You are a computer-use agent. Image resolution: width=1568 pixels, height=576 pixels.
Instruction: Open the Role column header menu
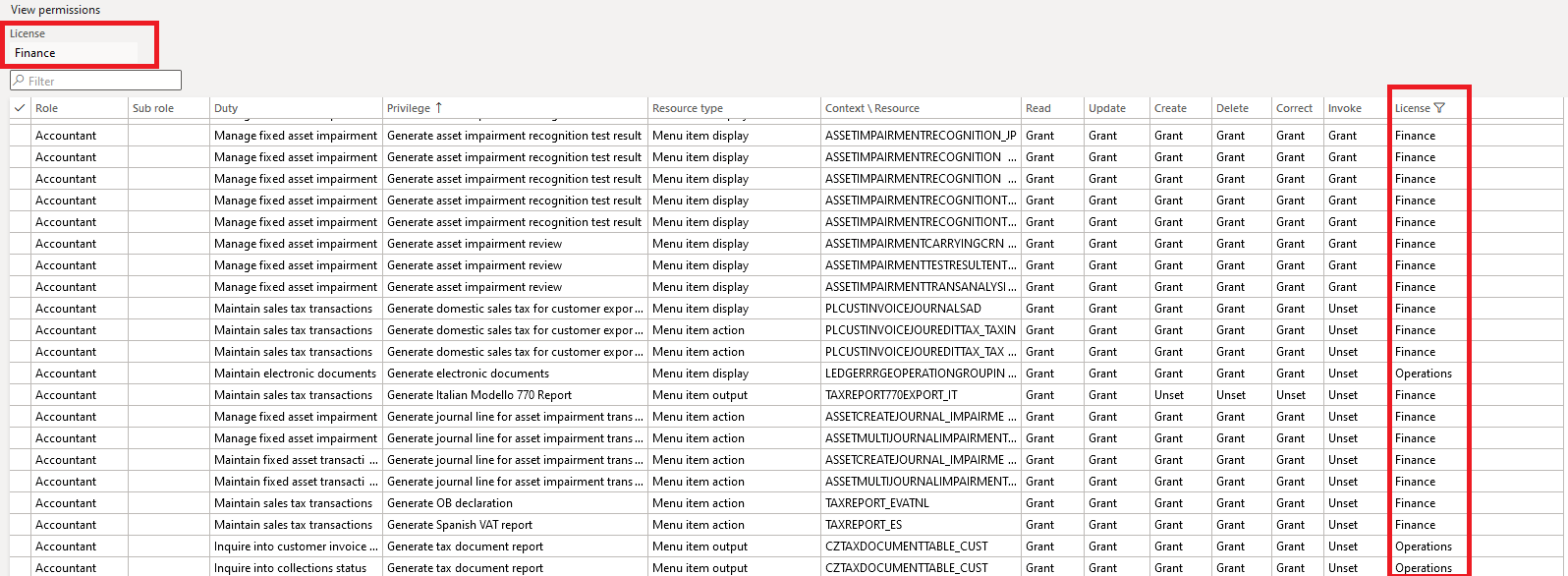click(x=79, y=108)
